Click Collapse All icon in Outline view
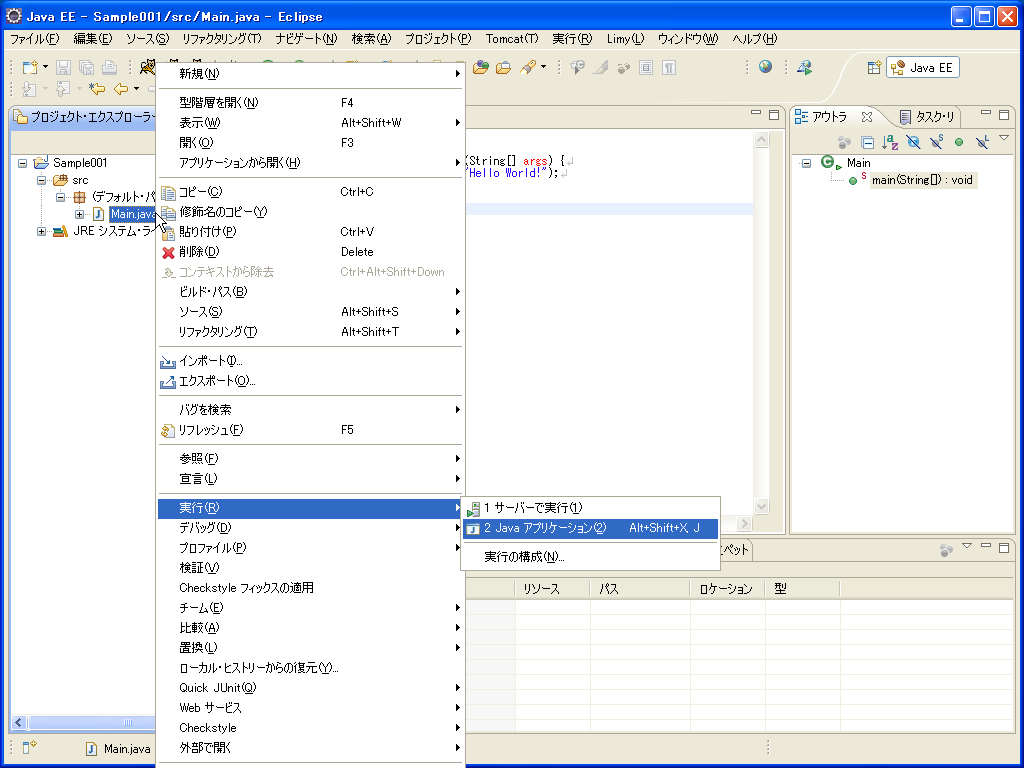The height and width of the screenshot is (768, 1024). (867, 142)
